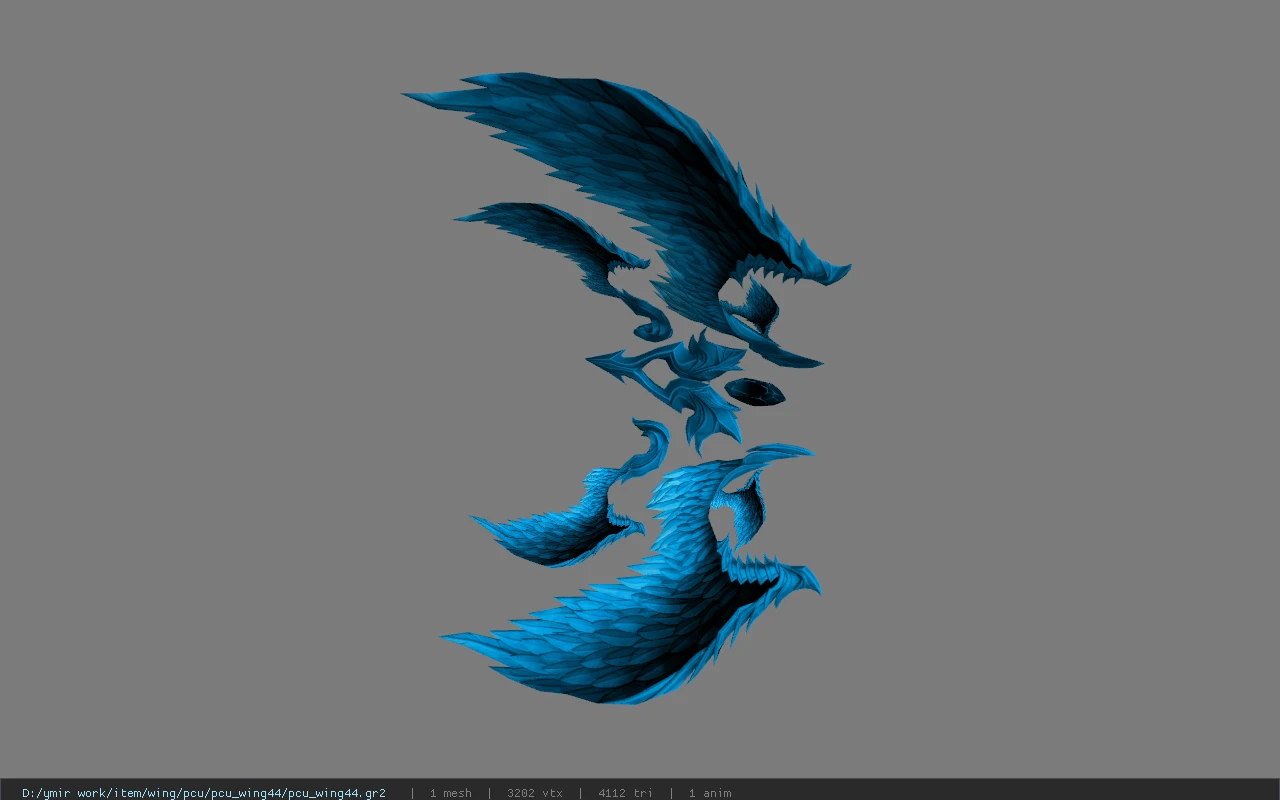
Task: Click the pcu_wing44.gr2 file path in status bar
Action: coord(204,793)
